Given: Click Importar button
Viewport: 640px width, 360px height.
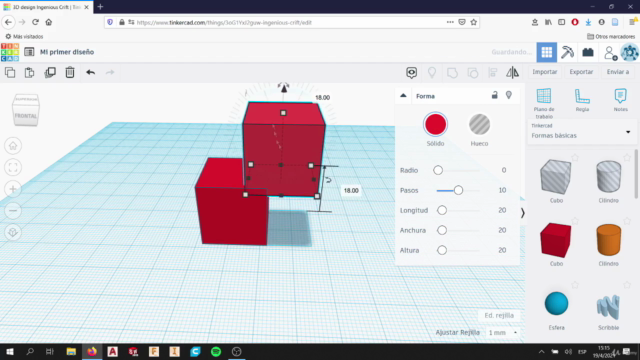Looking at the screenshot, I should [544, 72].
